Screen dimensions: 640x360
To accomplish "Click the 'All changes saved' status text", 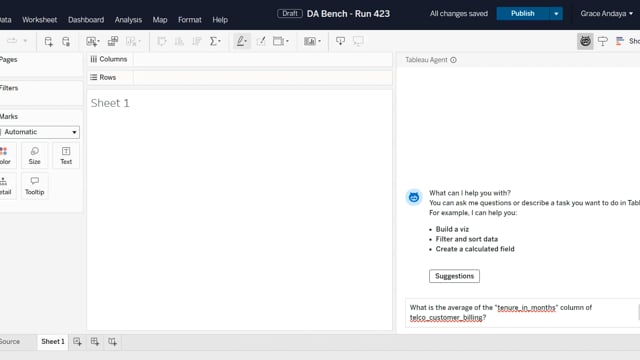I will tap(459, 13).
